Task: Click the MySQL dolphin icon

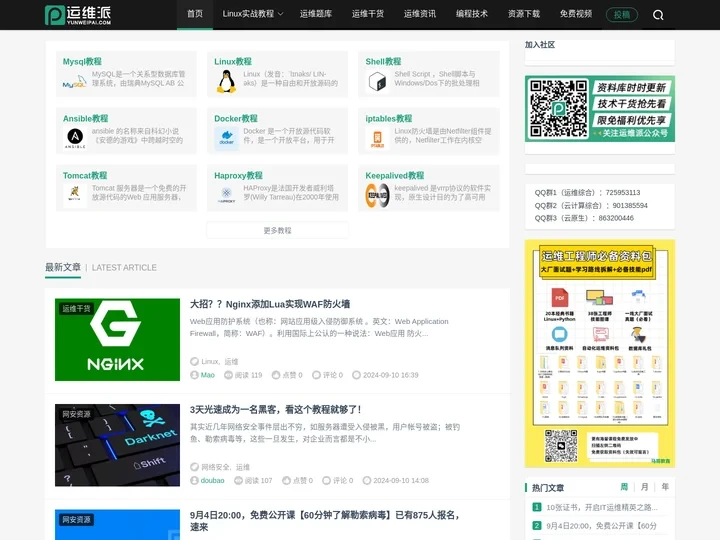Action: pyautogui.click(x=75, y=82)
